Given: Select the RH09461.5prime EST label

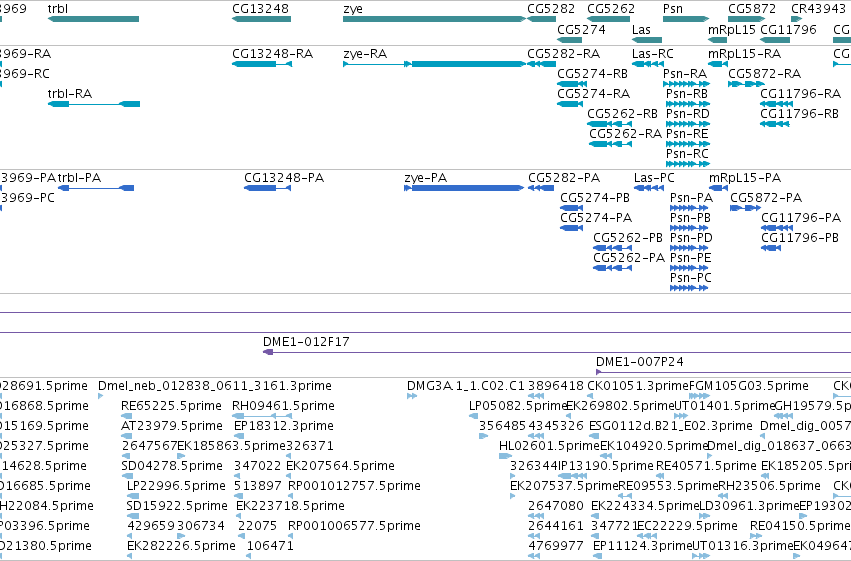Looking at the screenshot, I should pos(283,406).
